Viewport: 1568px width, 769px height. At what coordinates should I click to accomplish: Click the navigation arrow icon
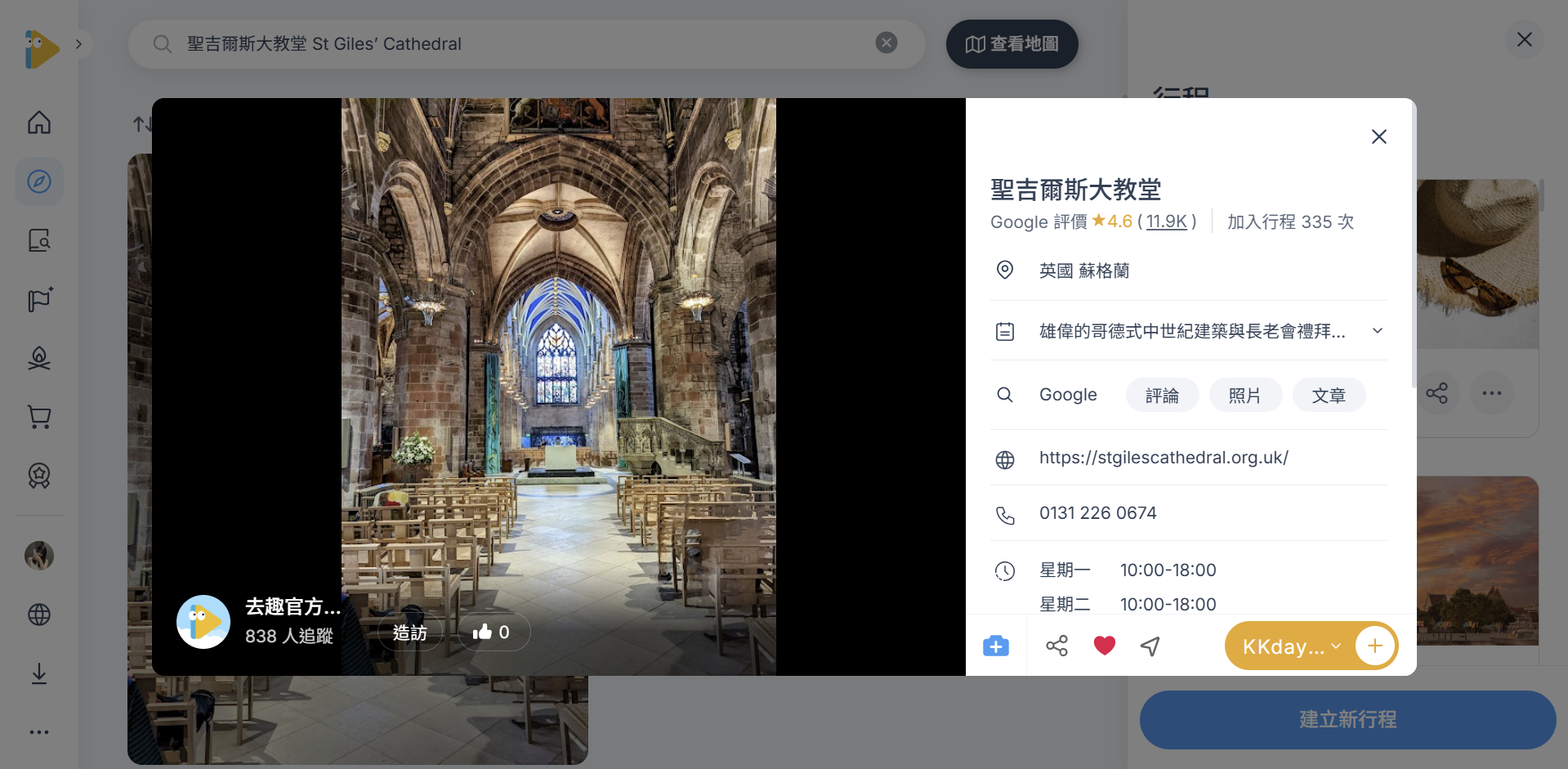point(1150,646)
